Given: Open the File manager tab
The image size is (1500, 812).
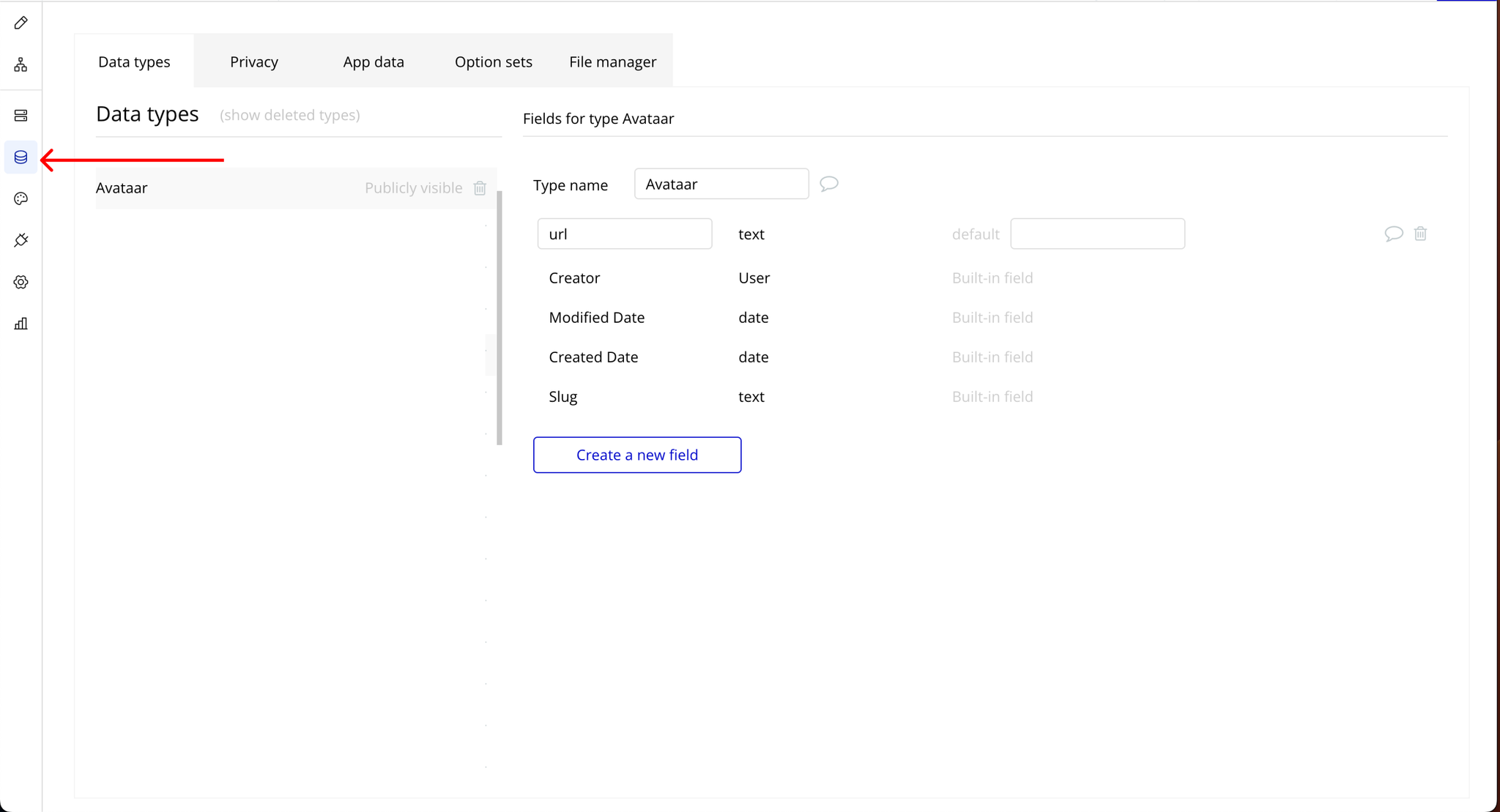Looking at the screenshot, I should pyautogui.click(x=612, y=62).
